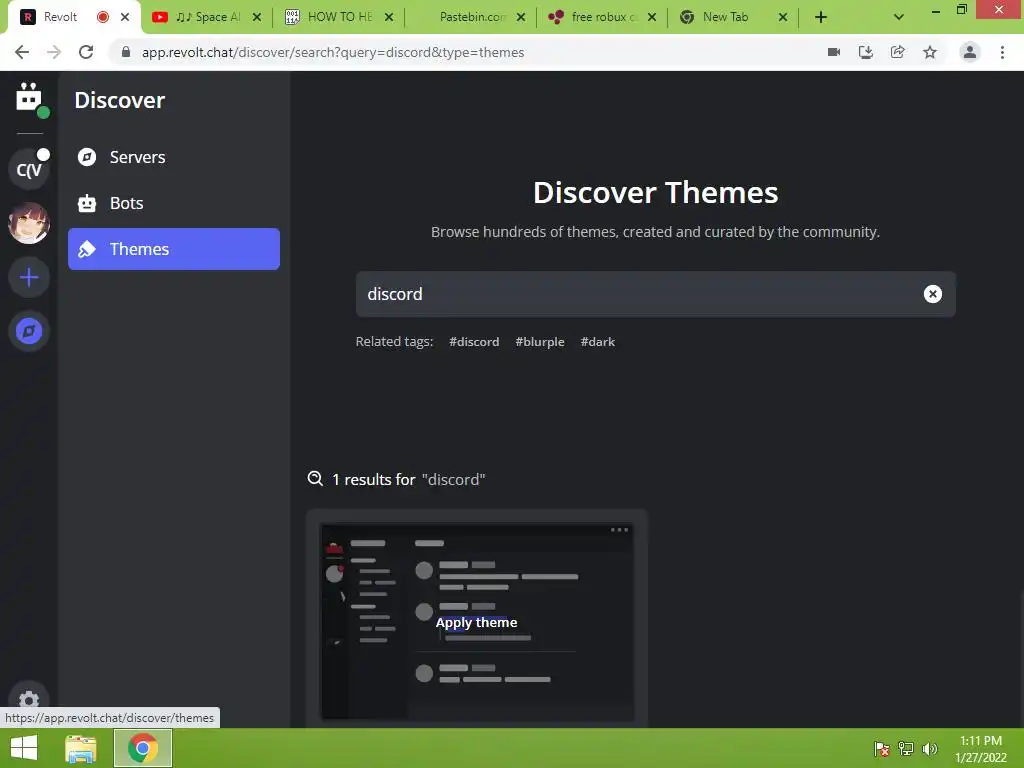Open File Explorer from taskbar
The image size is (1024, 768).
80,748
